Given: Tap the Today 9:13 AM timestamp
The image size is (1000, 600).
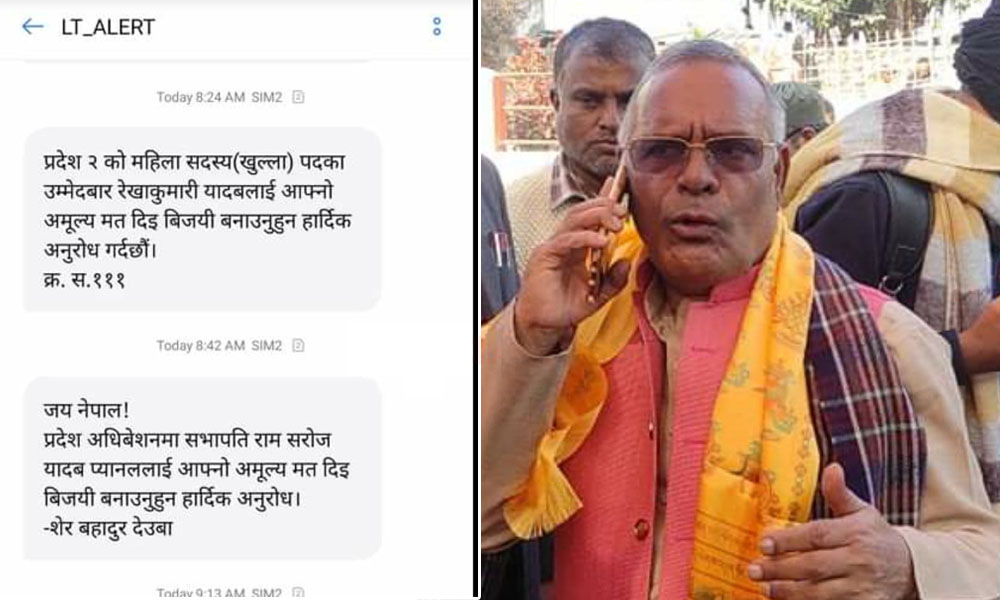Looking at the screenshot, I should coord(201,593).
